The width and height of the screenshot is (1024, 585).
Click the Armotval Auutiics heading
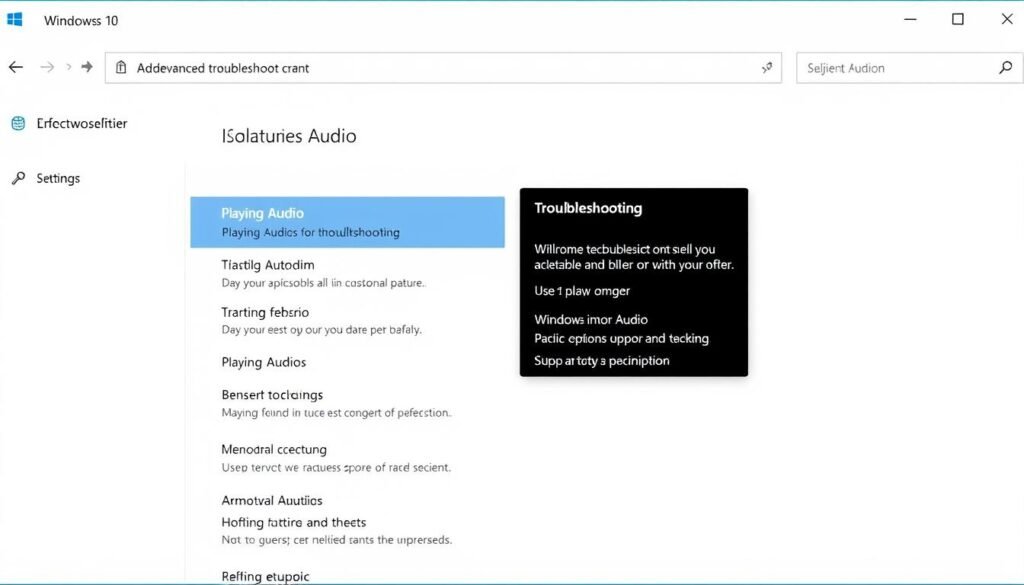(272, 501)
